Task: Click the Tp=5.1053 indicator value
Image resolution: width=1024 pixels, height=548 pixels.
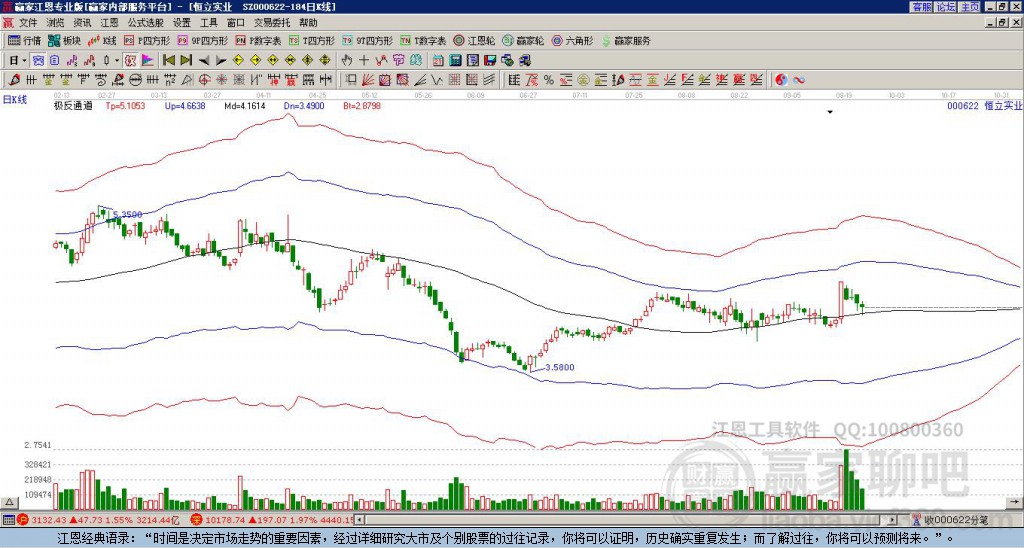Action: [125, 106]
